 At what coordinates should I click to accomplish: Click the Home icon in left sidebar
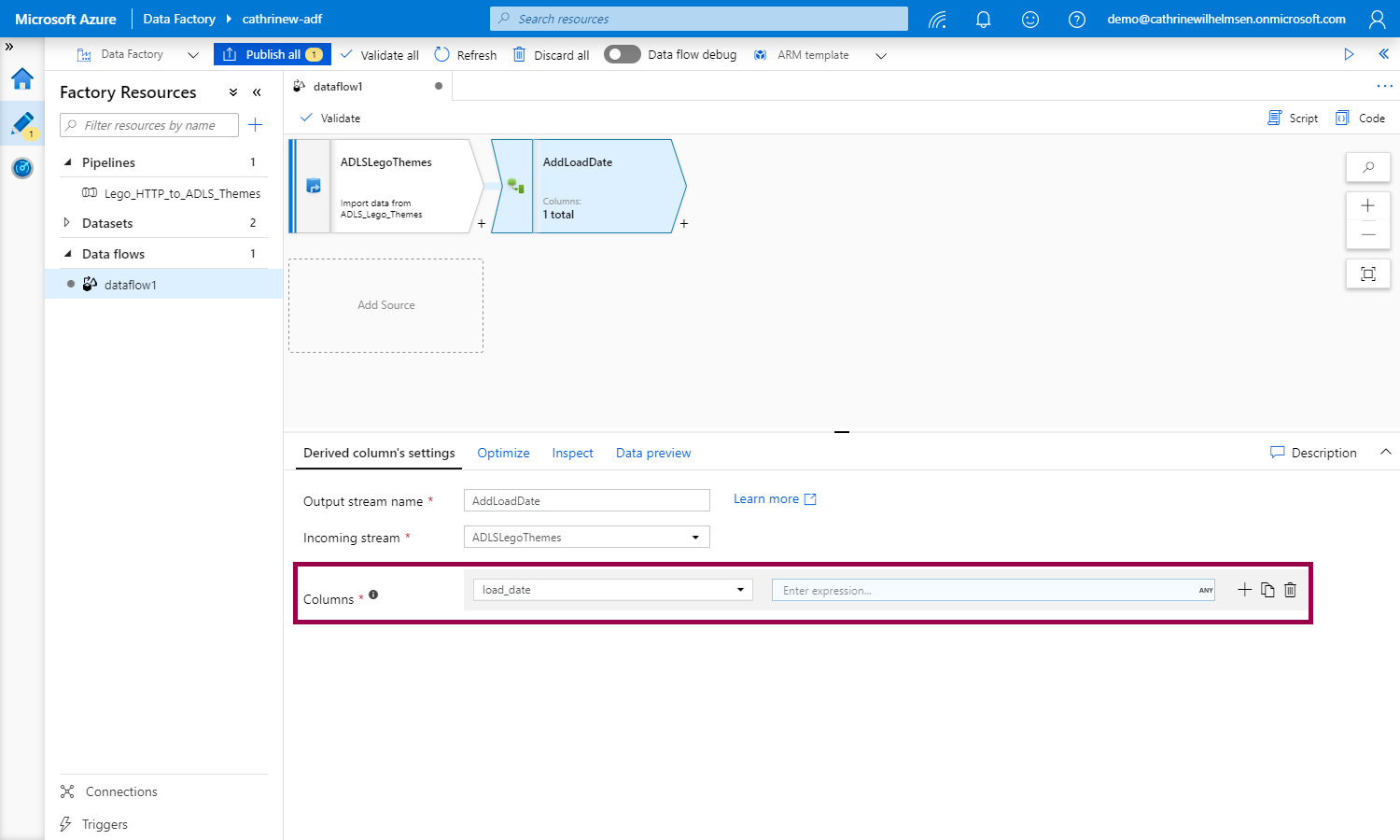(x=22, y=79)
